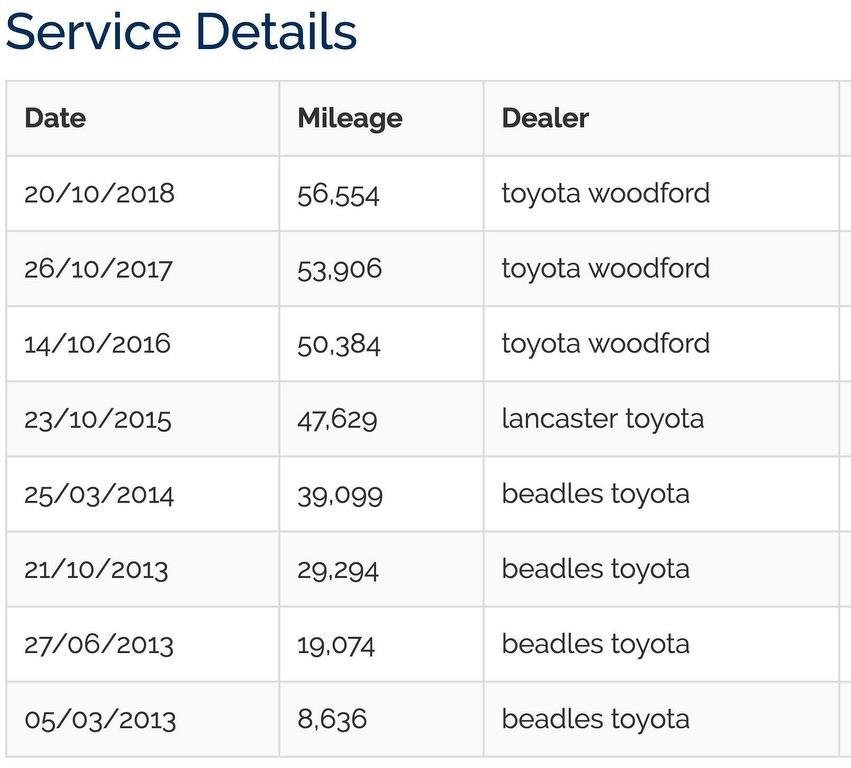Click the date 27/06/2013
This screenshot has width=851, height=768.
pyautogui.click(x=99, y=645)
